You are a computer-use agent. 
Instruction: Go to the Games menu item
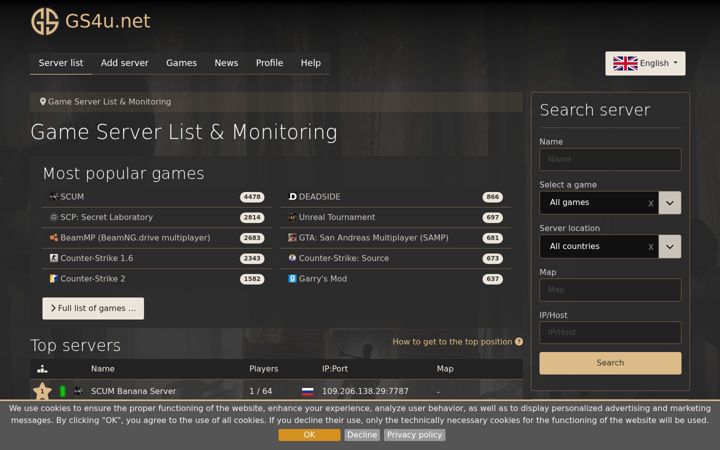[x=181, y=63]
